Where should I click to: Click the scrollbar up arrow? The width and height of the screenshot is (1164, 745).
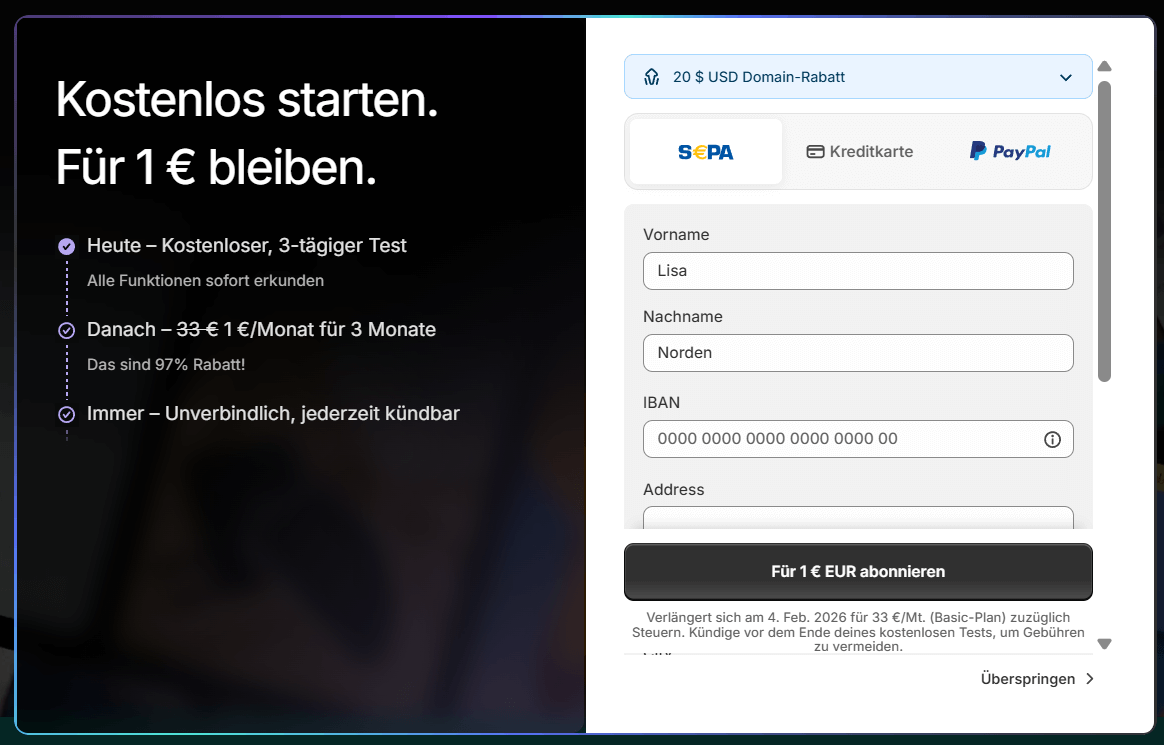[1104, 66]
